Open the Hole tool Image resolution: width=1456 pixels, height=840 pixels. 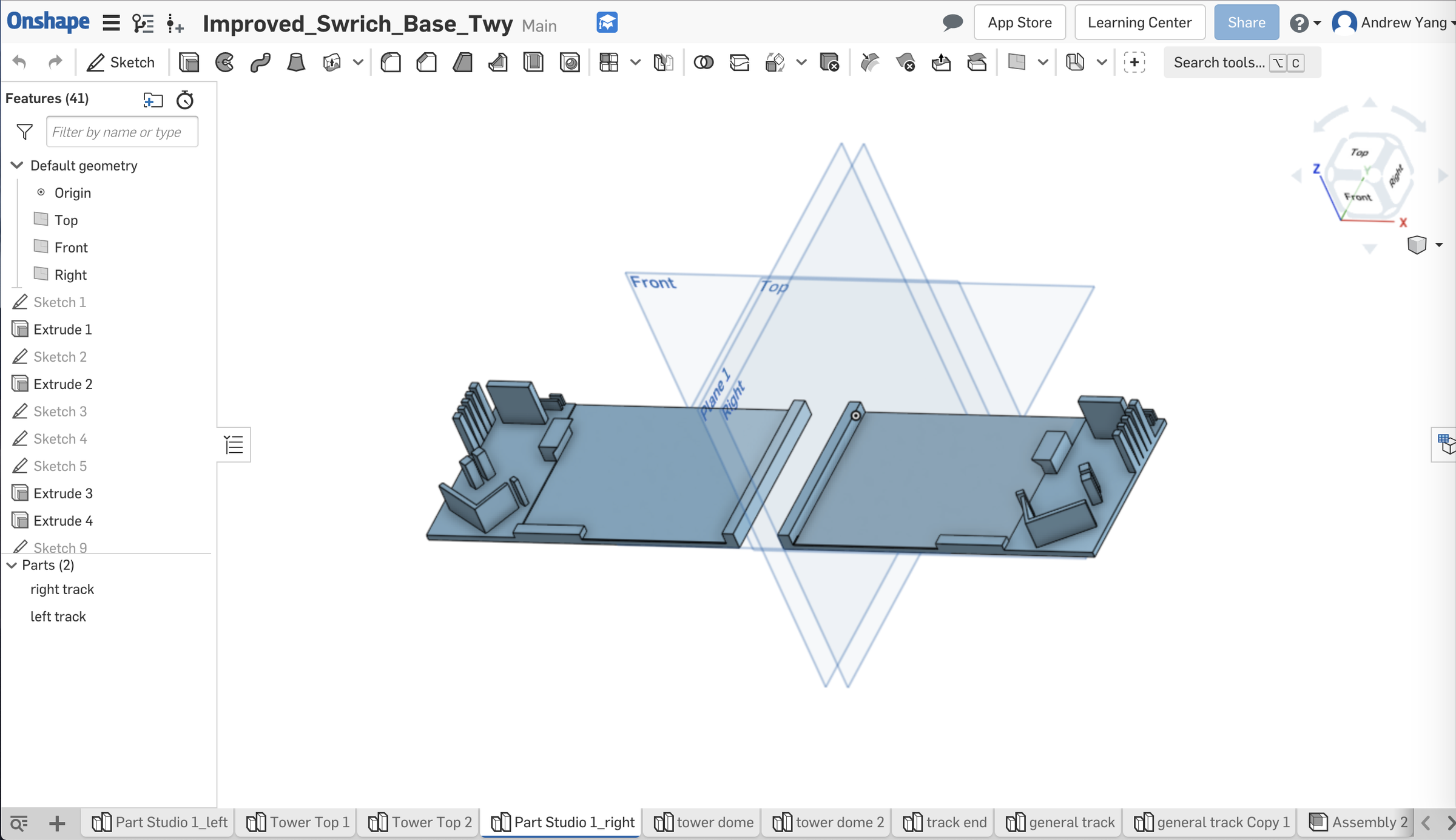click(570, 62)
